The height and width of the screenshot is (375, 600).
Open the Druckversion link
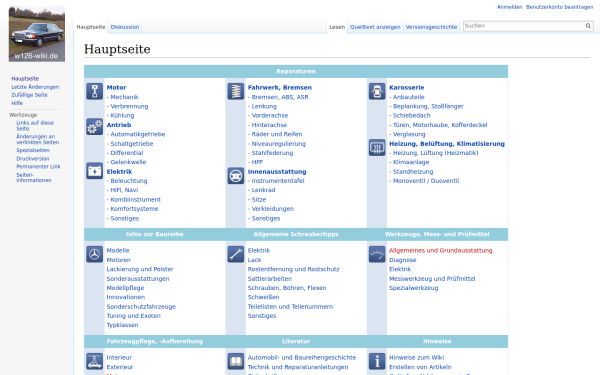(33, 158)
